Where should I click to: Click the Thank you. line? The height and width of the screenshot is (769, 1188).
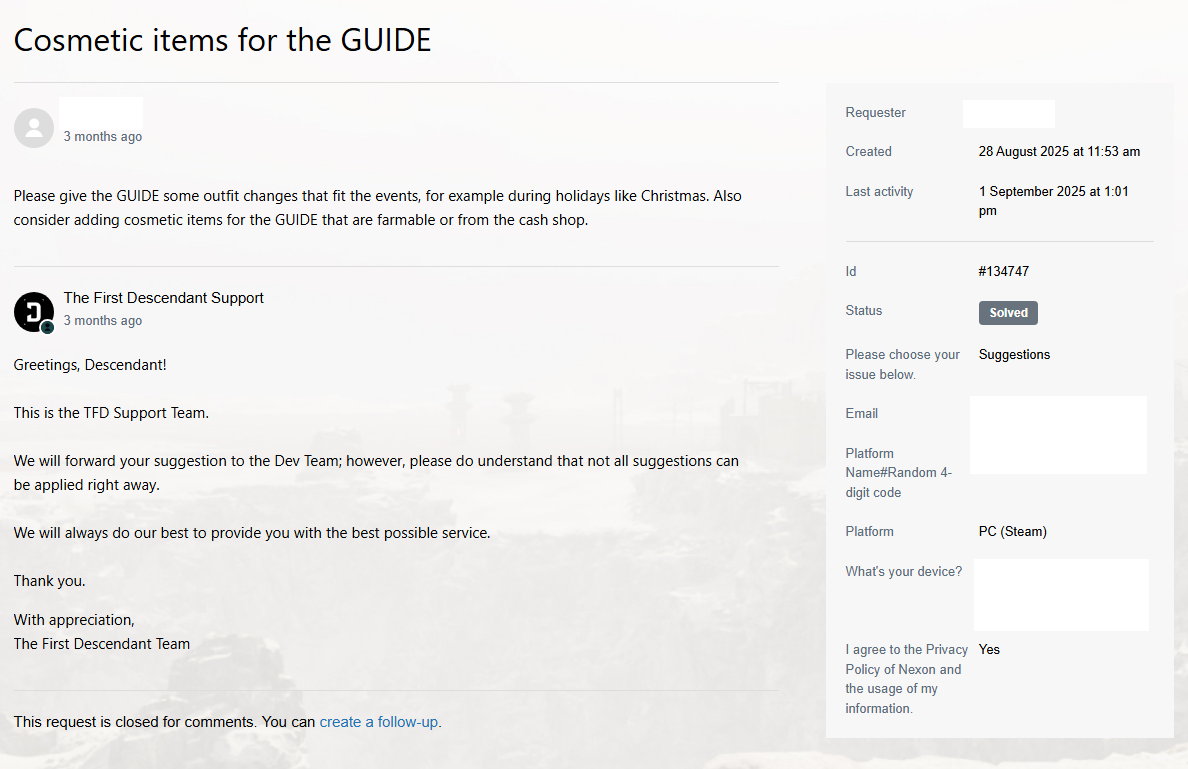(49, 581)
